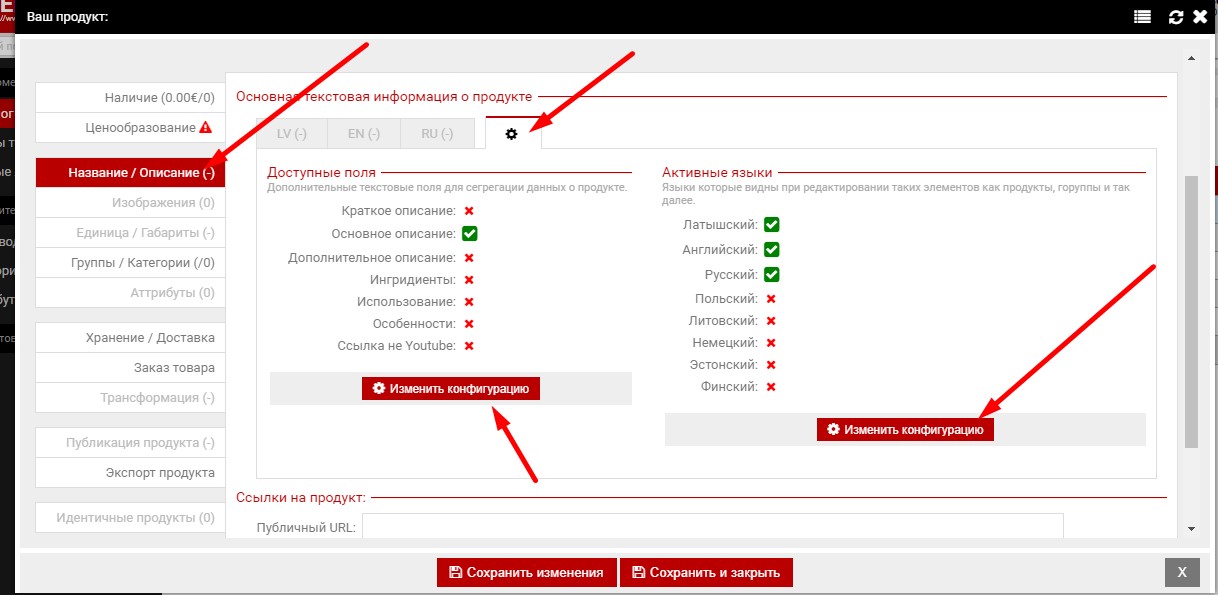Click Изменить конфигурацию under Доступные поля

(x=450, y=388)
